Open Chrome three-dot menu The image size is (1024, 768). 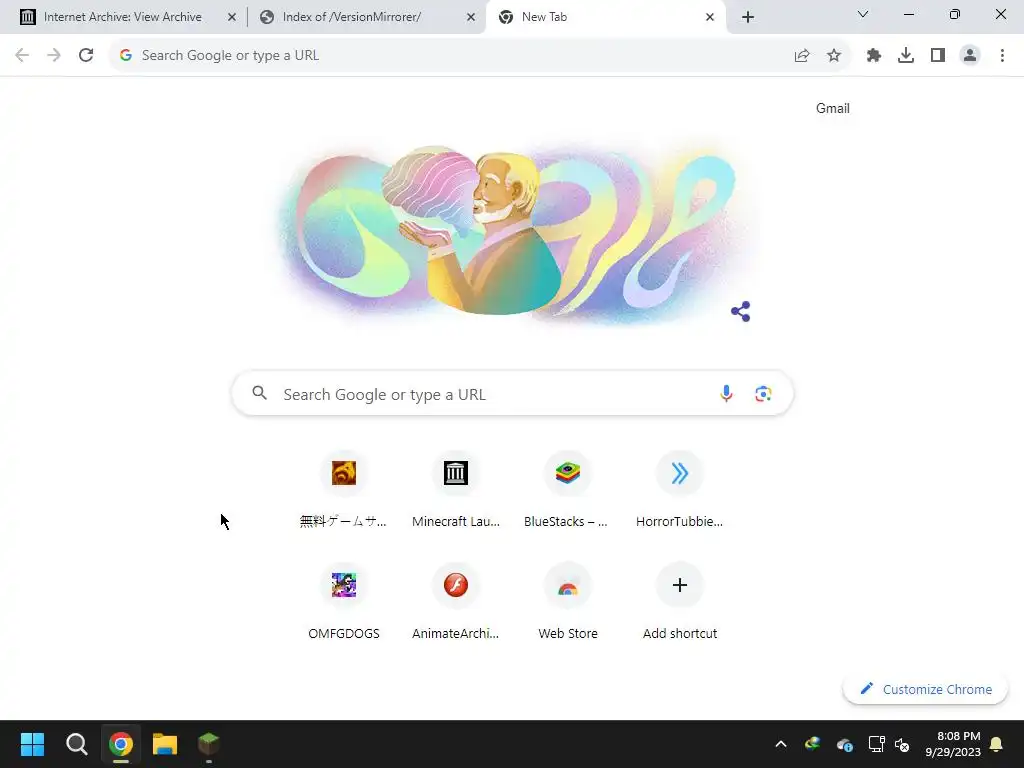[x=1002, y=56]
